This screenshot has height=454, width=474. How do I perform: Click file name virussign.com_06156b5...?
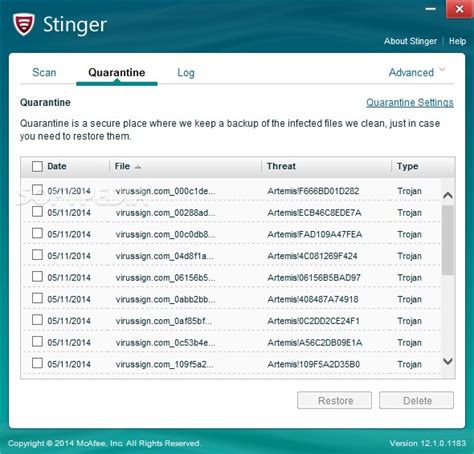click(x=165, y=278)
